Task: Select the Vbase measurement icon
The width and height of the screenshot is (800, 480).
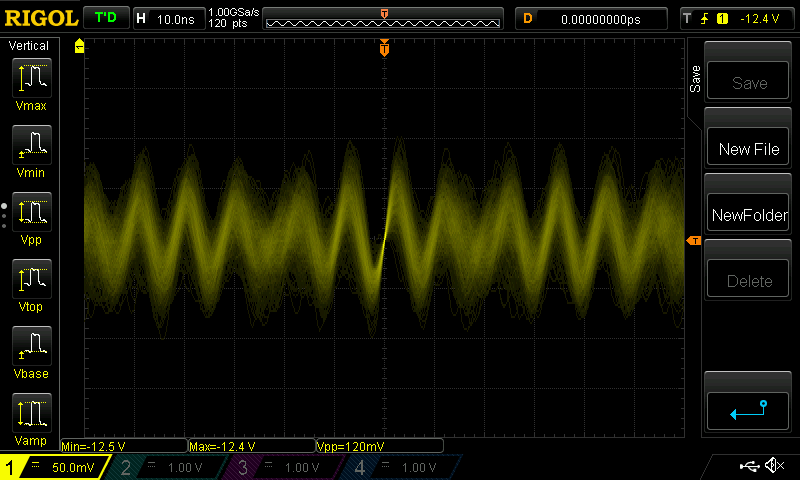Action: tap(31, 350)
